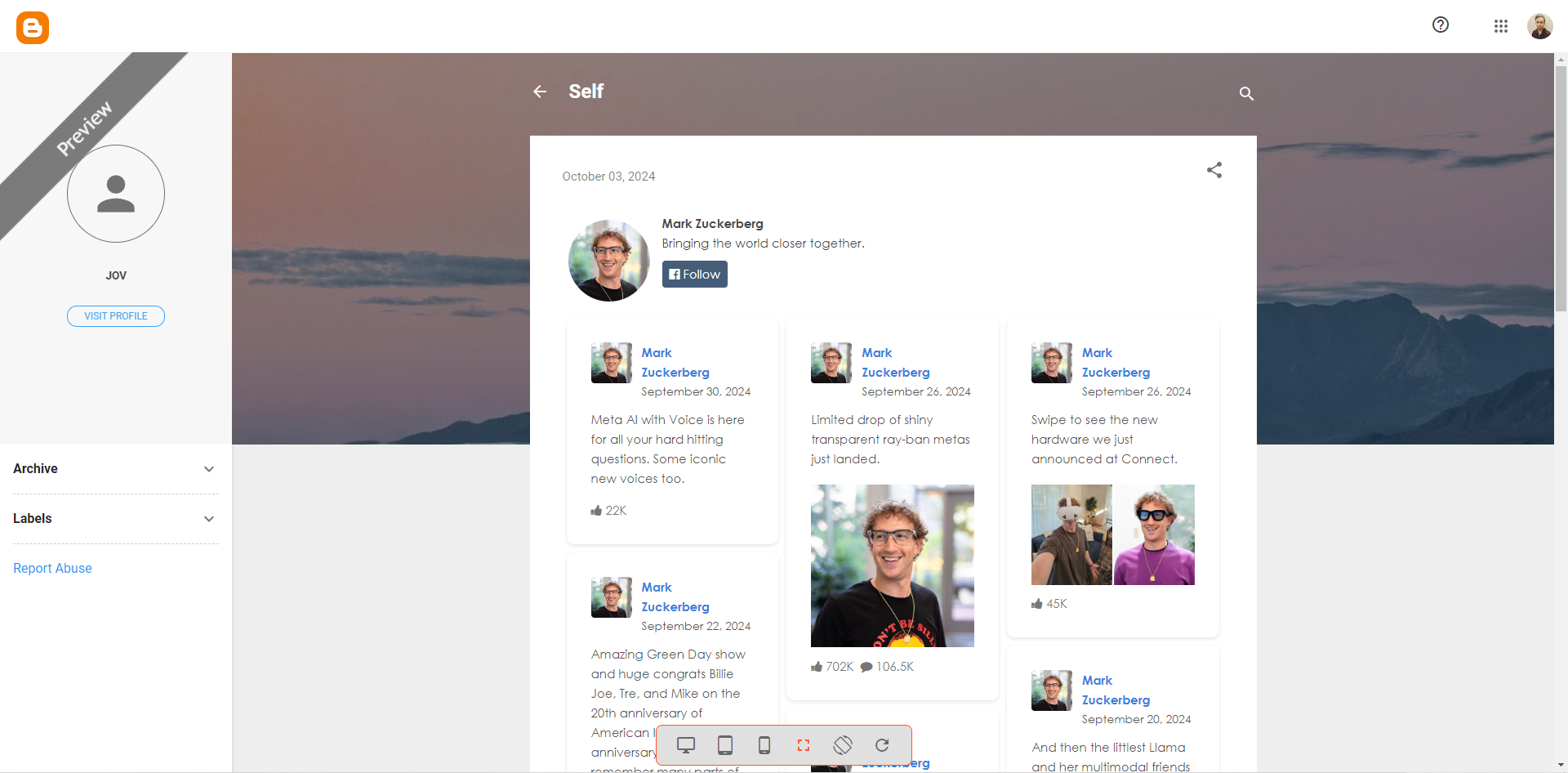
Task: Switch preview to desktop view
Action: coord(686,745)
